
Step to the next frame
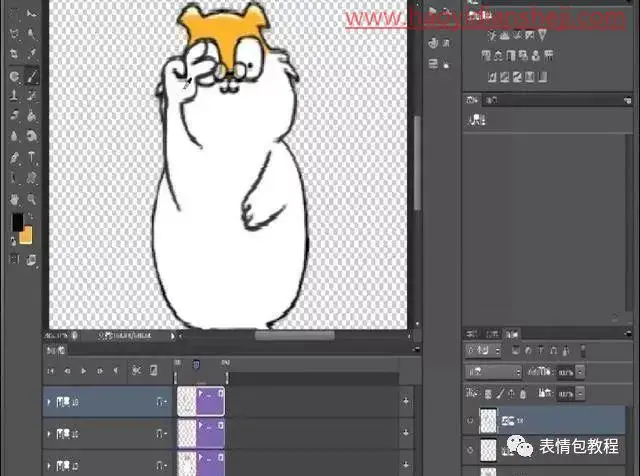(100, 371)
